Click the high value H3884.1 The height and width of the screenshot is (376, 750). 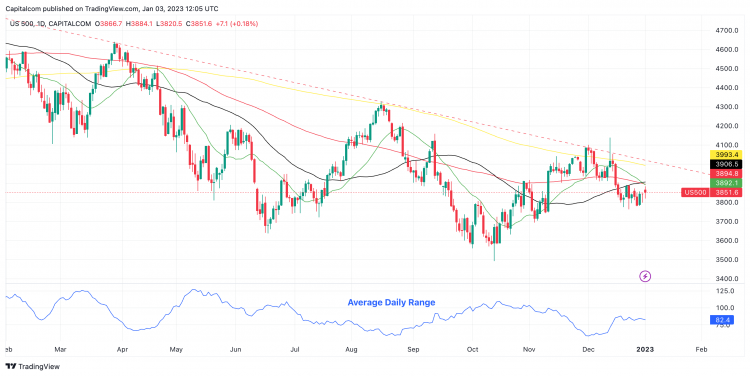pyautogui.click(x=139, y=23)
